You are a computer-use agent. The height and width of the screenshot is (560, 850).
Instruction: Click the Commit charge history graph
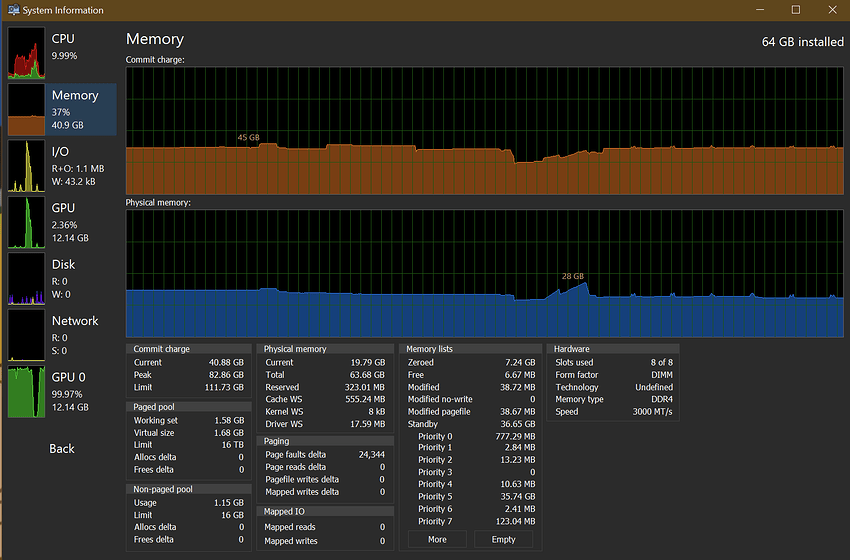tap(484, 129)
